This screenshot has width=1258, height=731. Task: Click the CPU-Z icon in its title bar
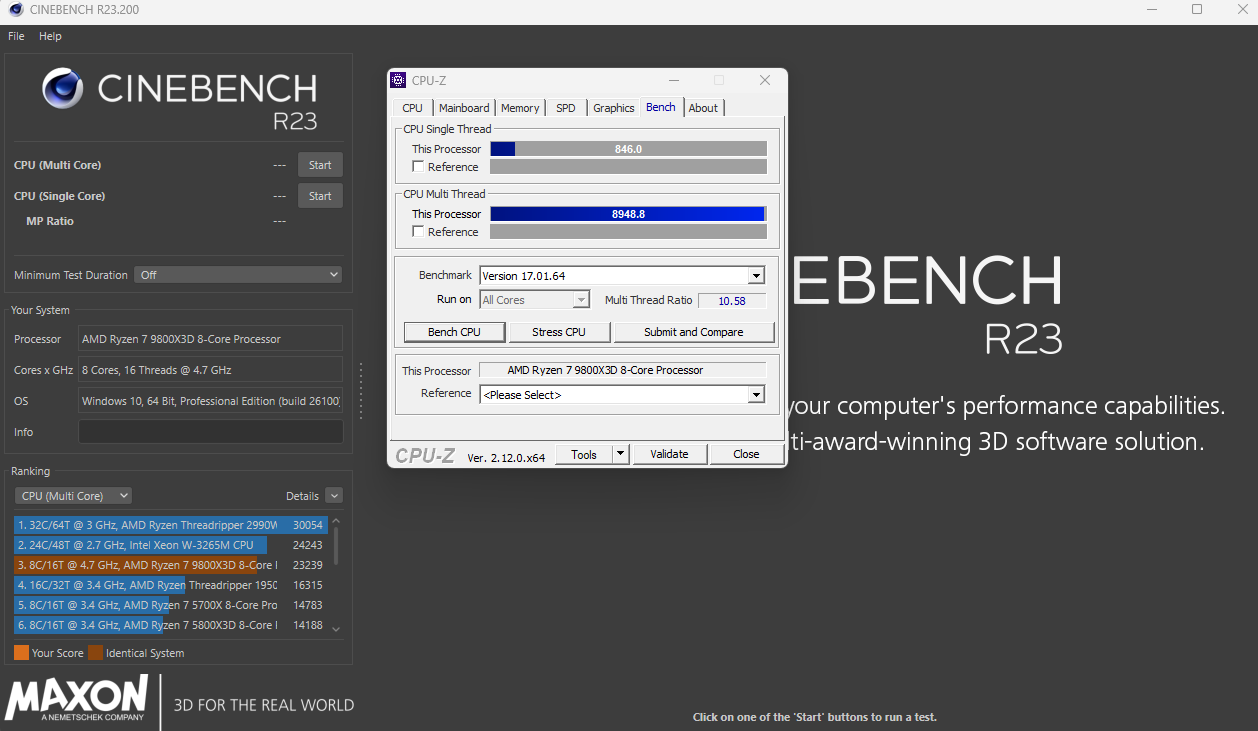(x=398, y=80)
